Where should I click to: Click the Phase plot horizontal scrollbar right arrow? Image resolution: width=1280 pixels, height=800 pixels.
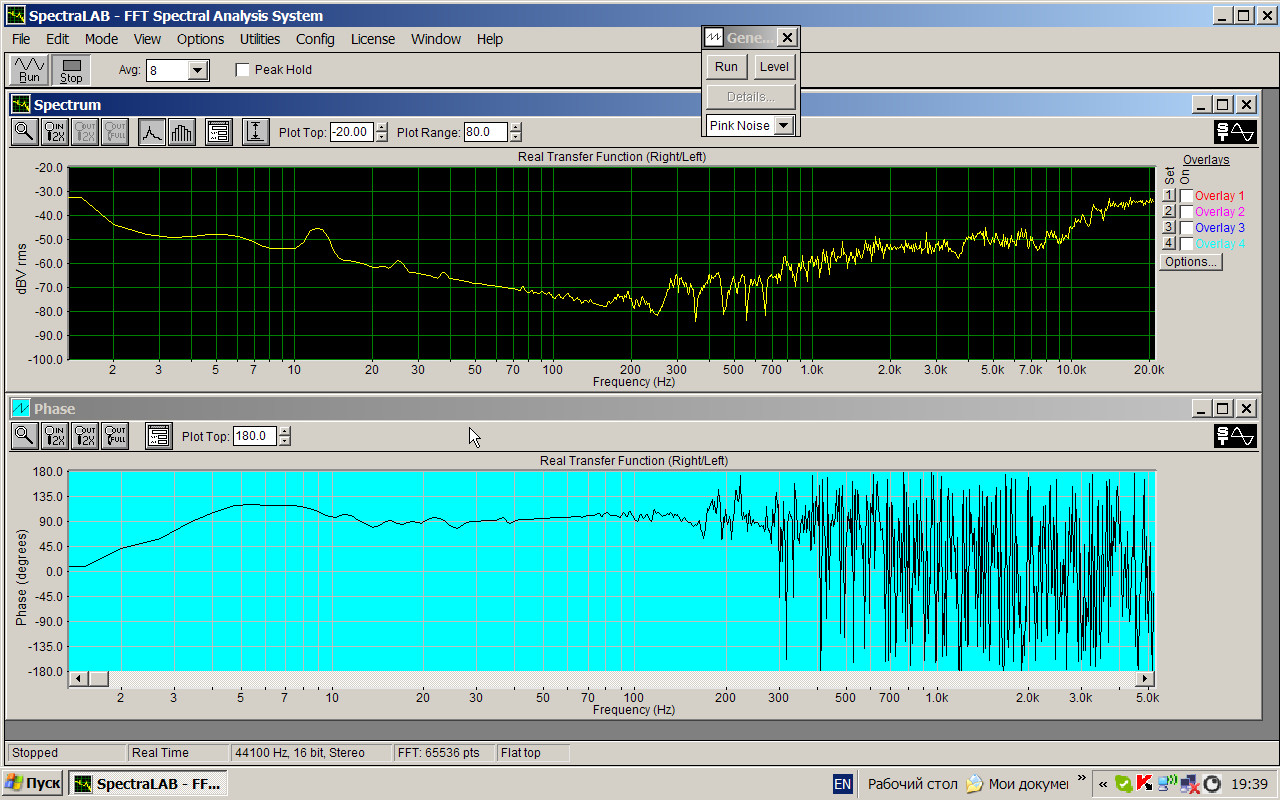point(1147,679)
